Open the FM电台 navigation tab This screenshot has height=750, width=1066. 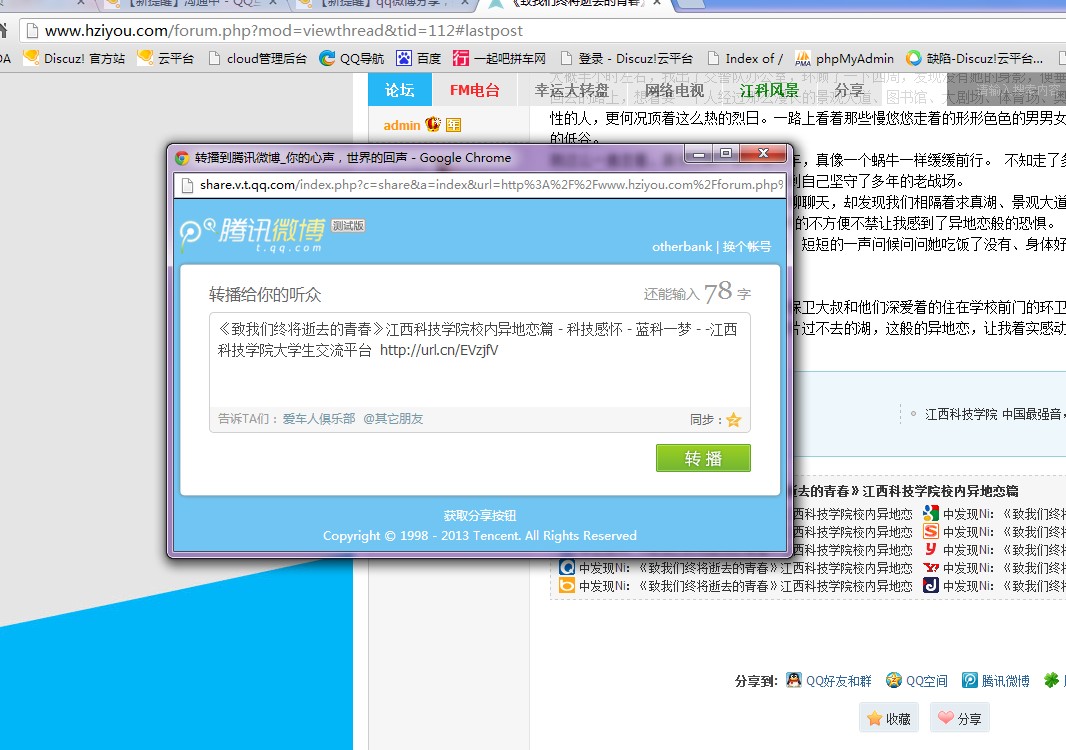coord(475,90)
